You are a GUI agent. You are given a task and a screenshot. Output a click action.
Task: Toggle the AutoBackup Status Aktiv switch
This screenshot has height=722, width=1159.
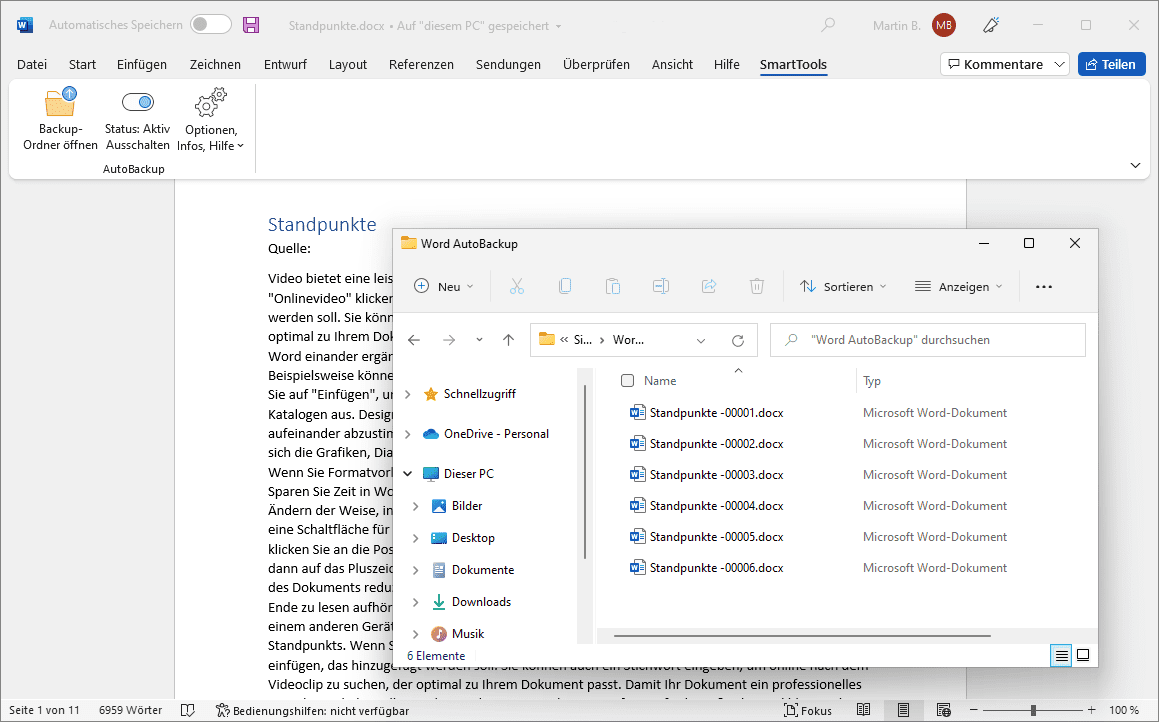pos(138,102)
